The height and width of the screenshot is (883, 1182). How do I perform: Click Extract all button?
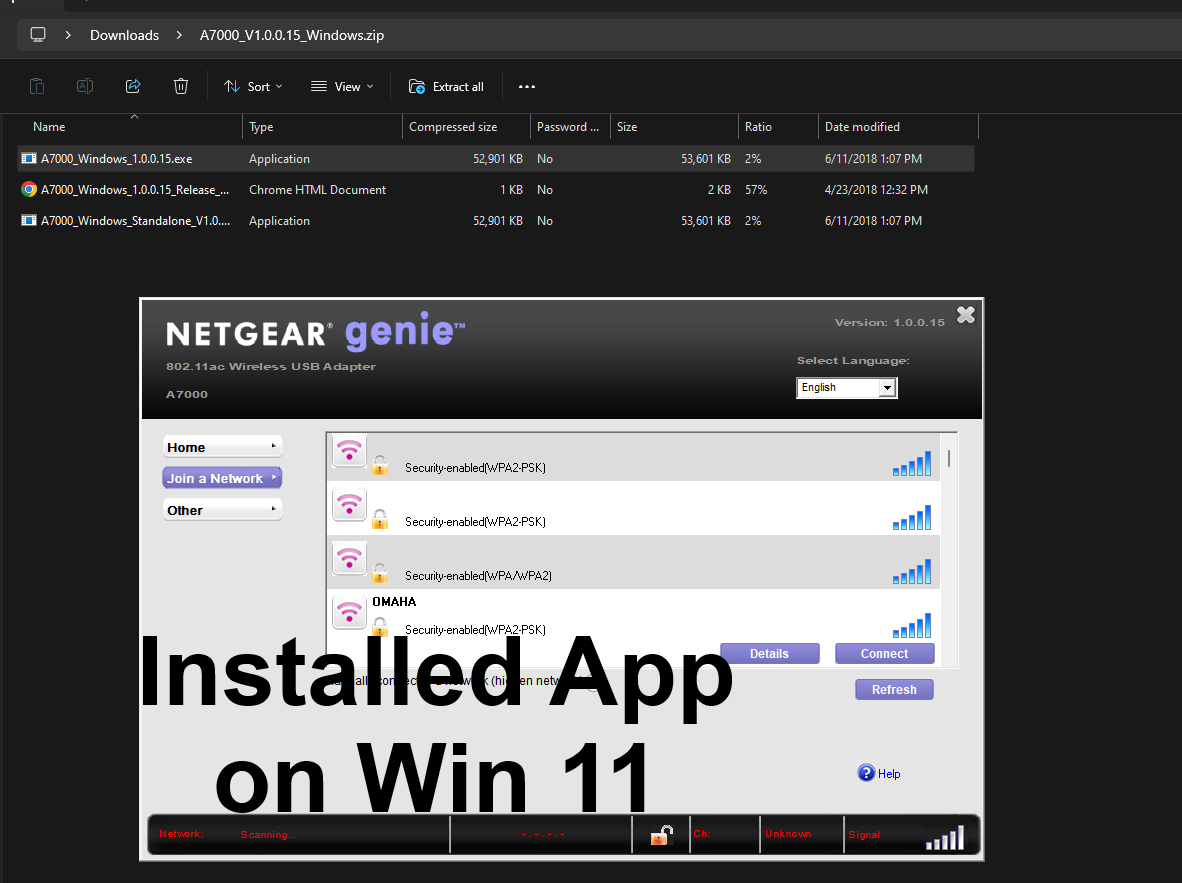click(x=446, y=87)
